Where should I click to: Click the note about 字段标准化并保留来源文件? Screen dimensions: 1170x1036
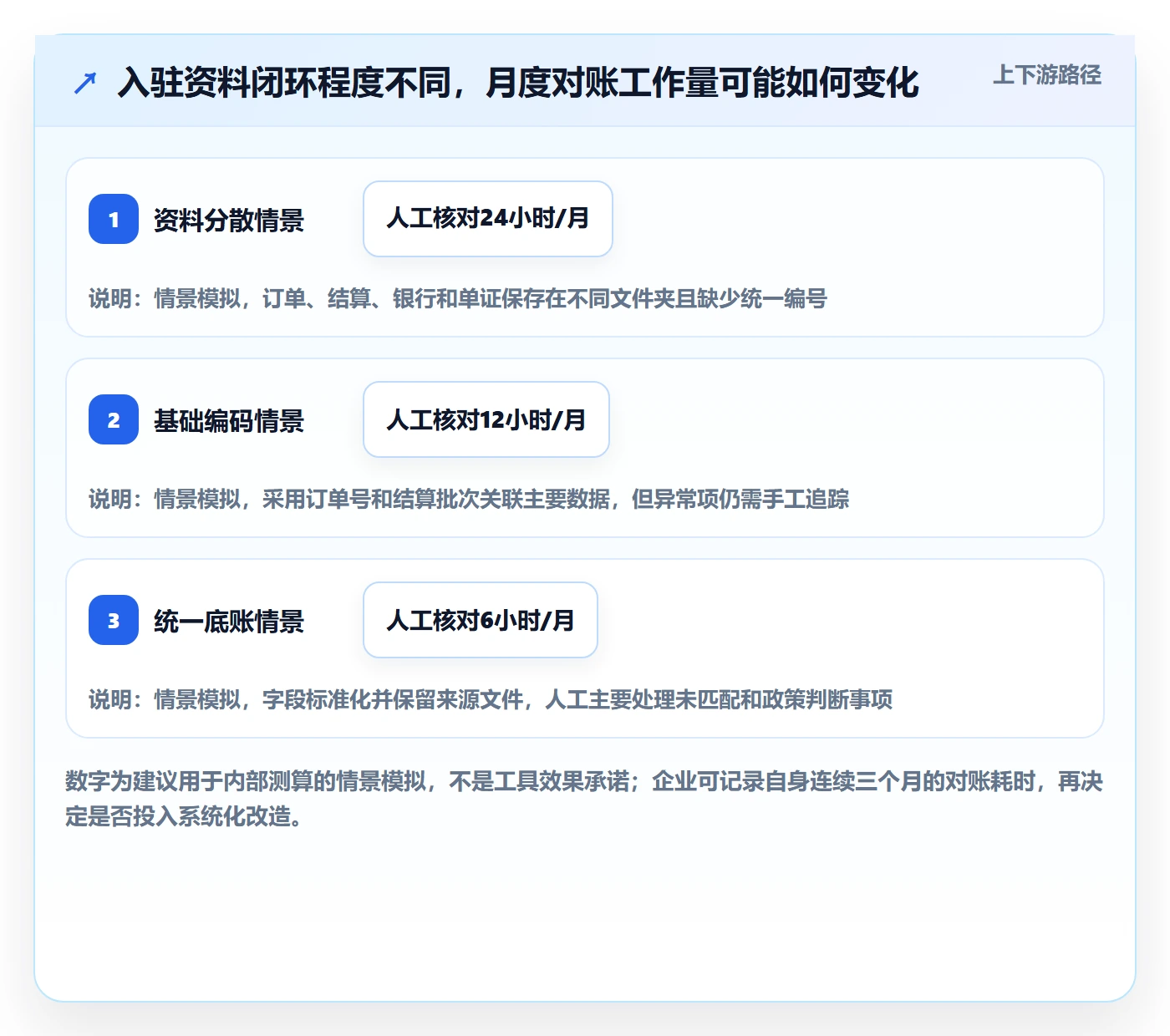(x=491, y=699)
